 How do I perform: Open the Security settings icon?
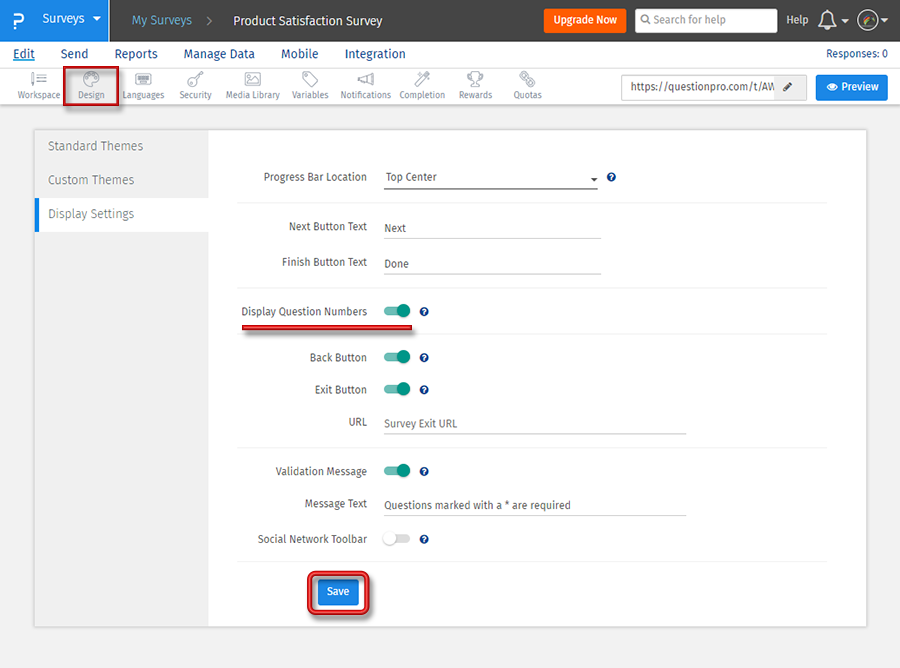195,85
